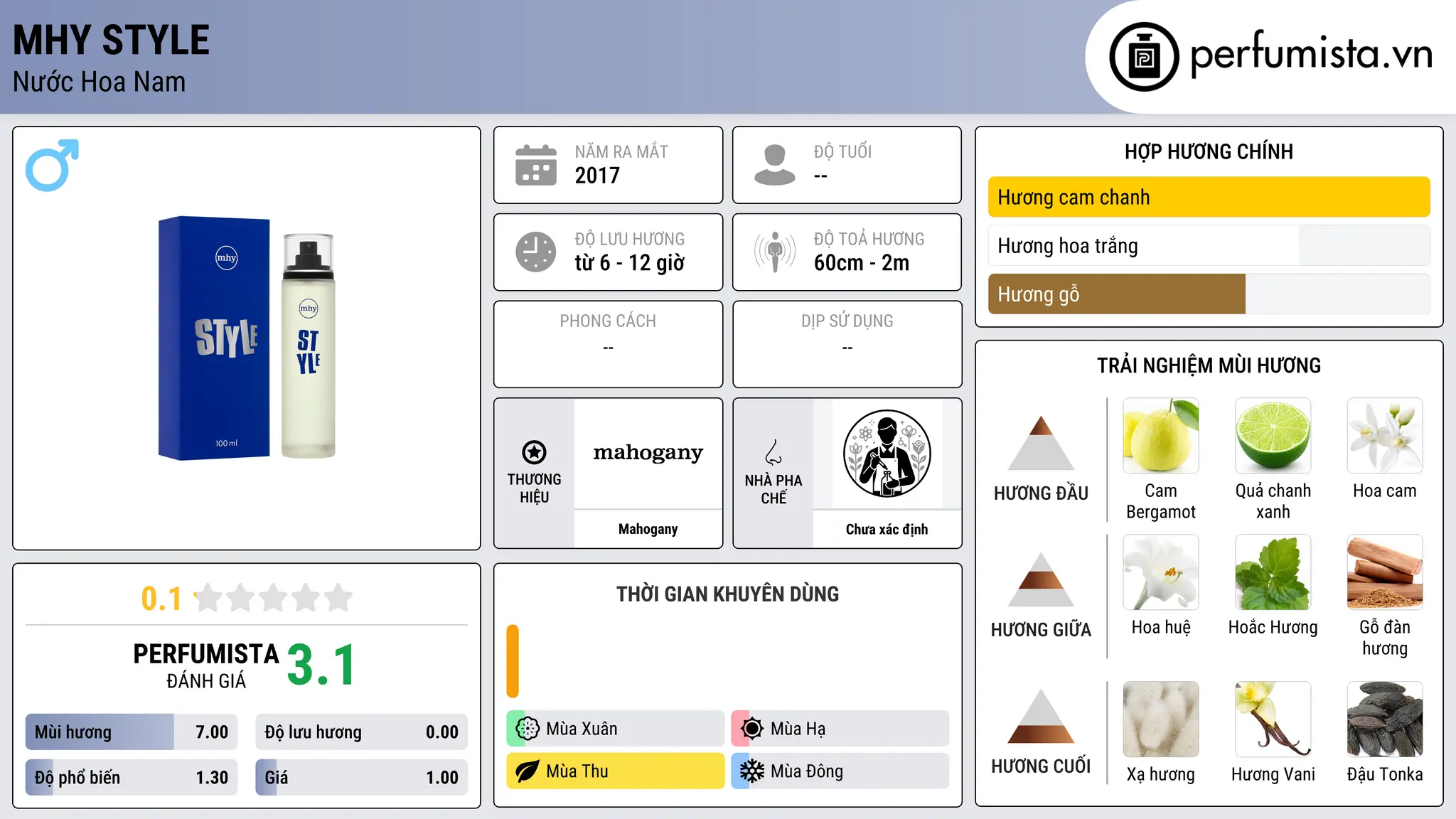
Task: Click the từ 6 - 12 giờ value
Action: click(x=629, y=263)
